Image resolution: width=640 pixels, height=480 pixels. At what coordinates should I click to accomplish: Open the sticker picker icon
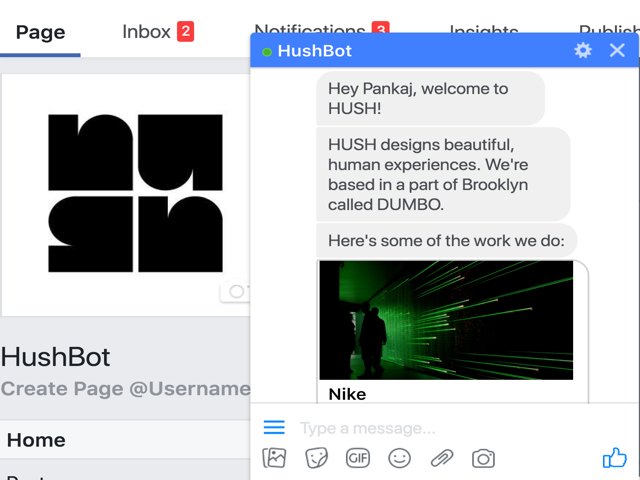pos(316,458)
